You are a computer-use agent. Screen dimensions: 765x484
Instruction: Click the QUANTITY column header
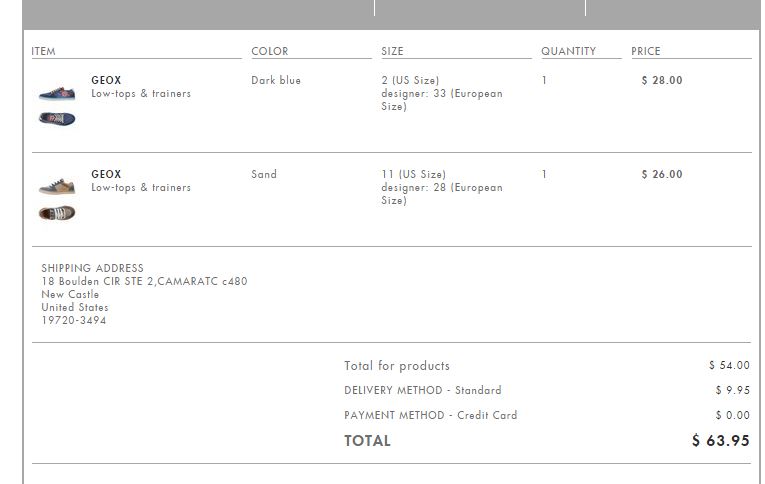click(568, 51)
